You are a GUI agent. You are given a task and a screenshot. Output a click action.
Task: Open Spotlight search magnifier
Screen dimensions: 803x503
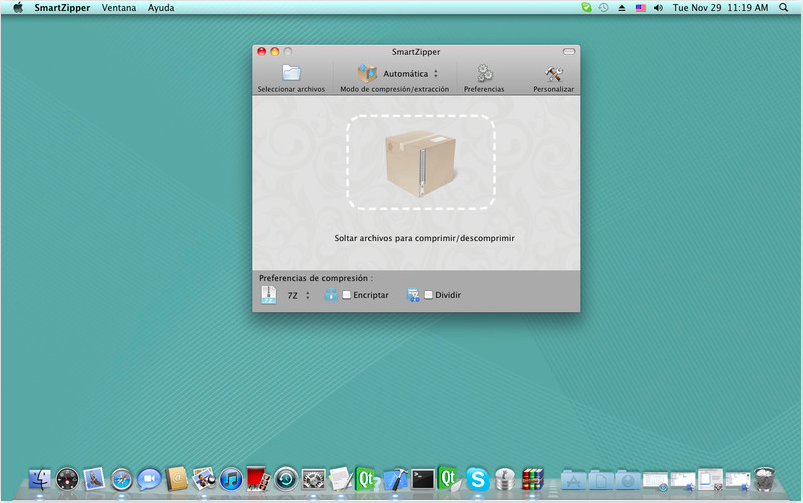(784, 8)
